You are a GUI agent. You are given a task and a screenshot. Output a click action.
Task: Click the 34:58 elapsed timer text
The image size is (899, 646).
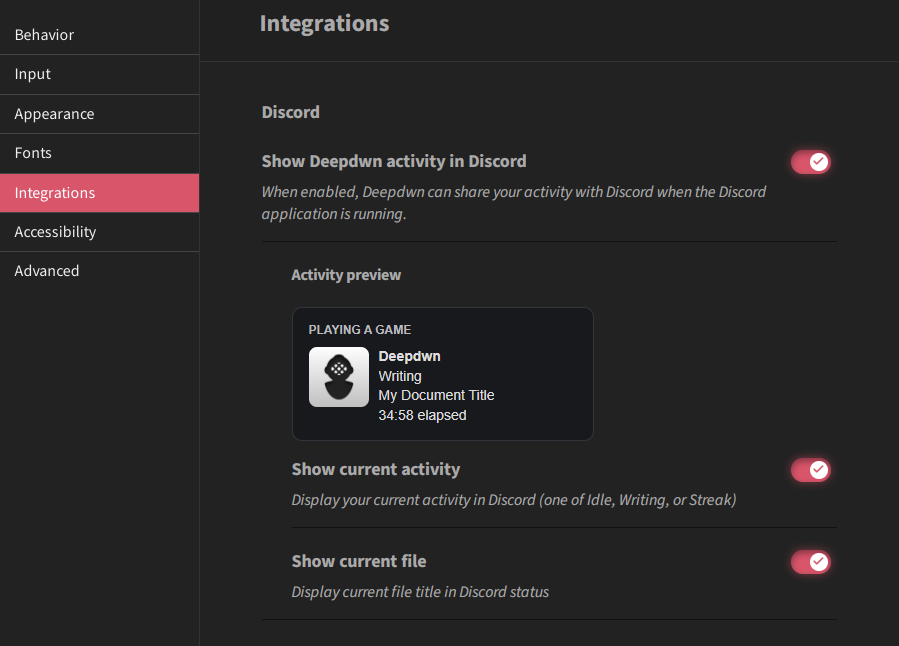click(423, 415)
